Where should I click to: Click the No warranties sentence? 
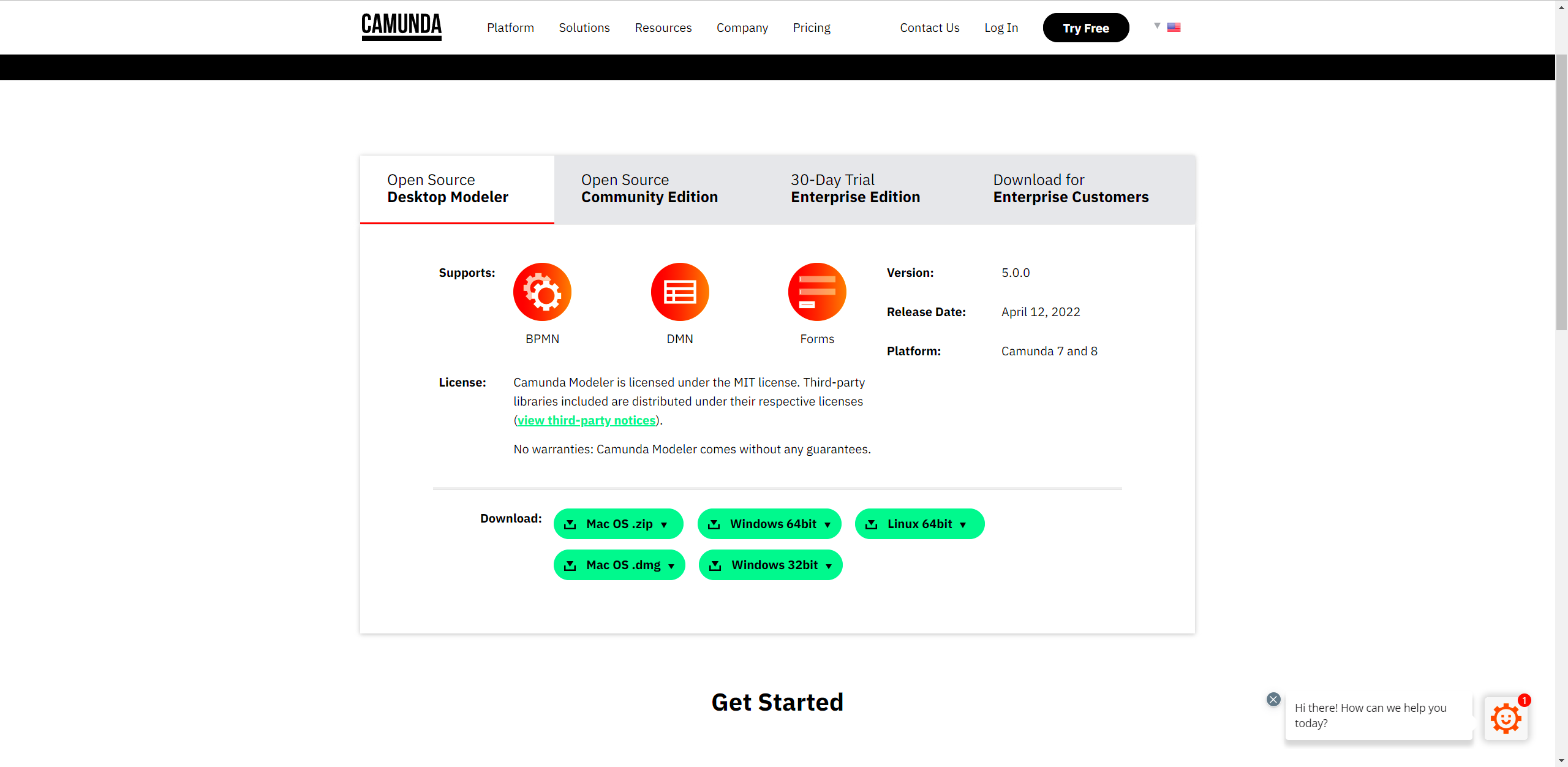692,449
